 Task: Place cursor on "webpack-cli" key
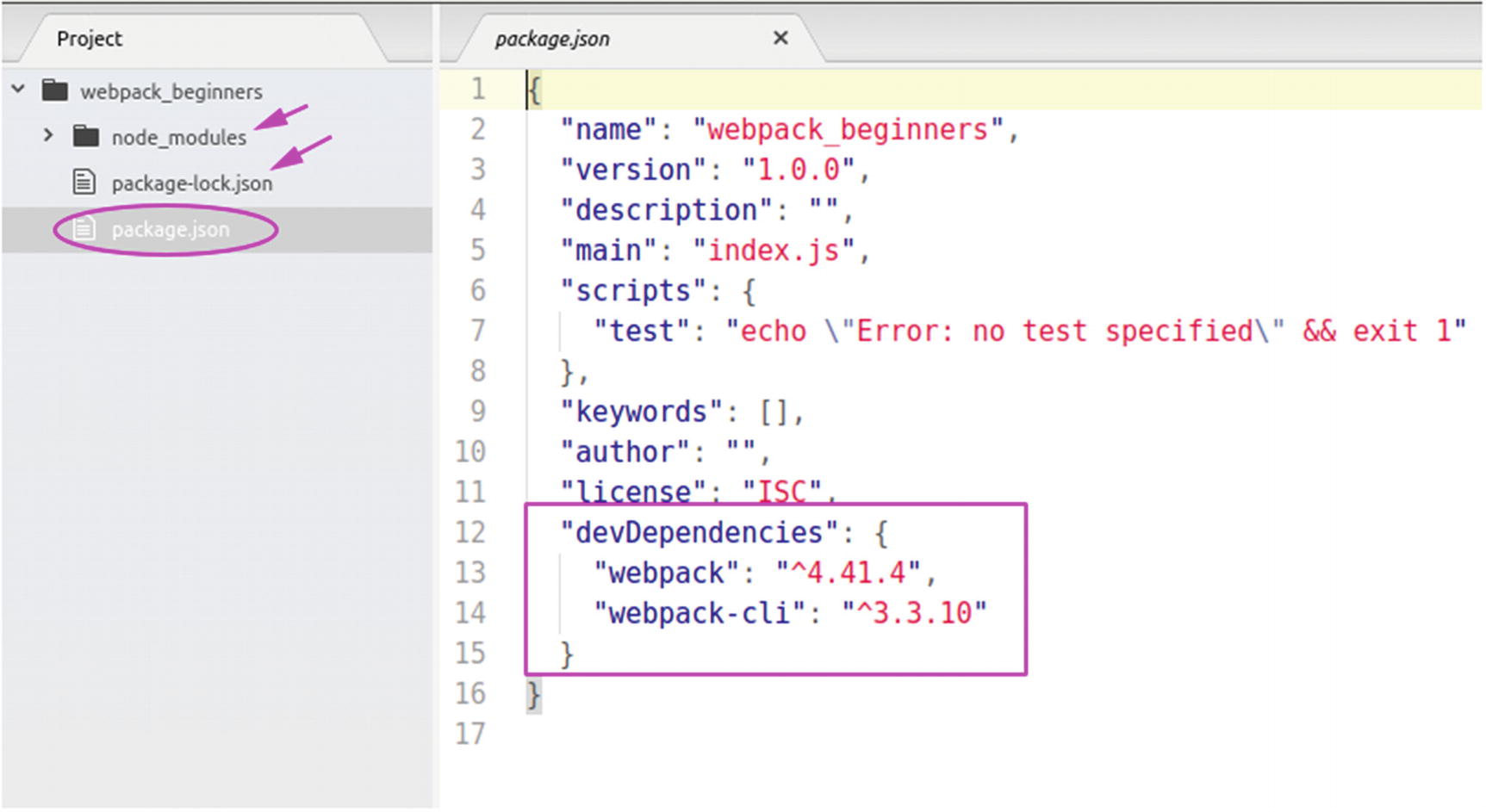699,613
